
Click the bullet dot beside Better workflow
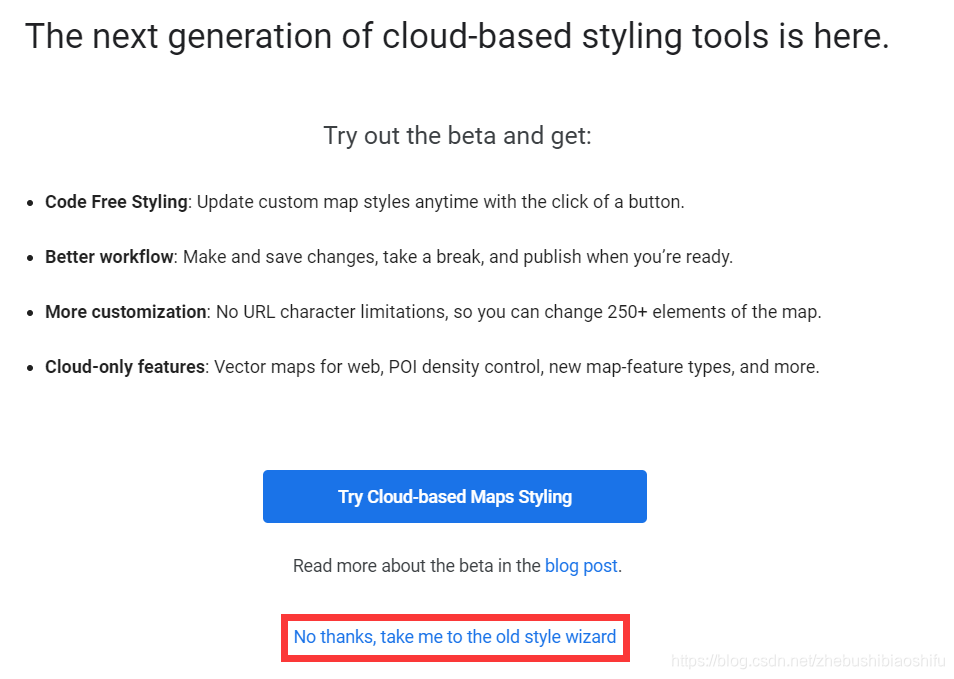[x=29, y=258]
